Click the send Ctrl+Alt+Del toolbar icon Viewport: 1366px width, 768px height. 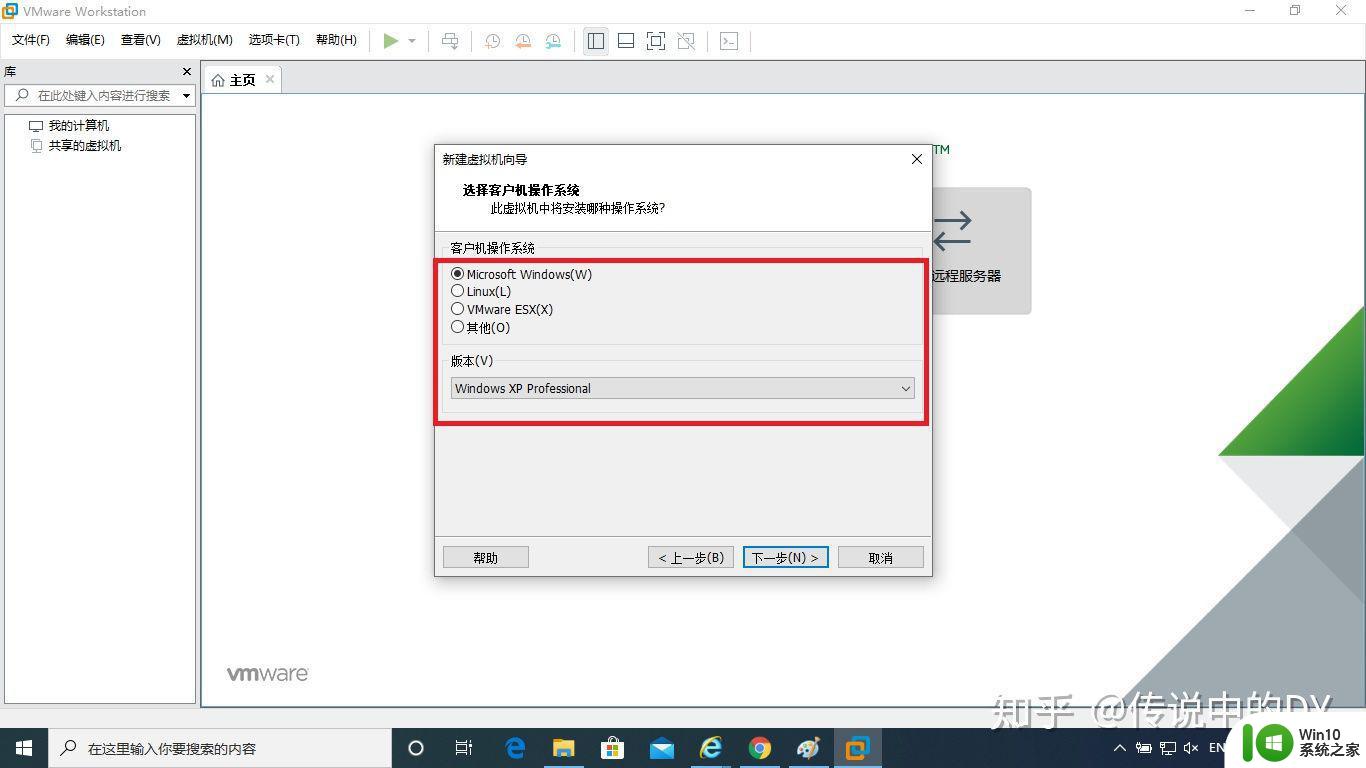point(450,41)
